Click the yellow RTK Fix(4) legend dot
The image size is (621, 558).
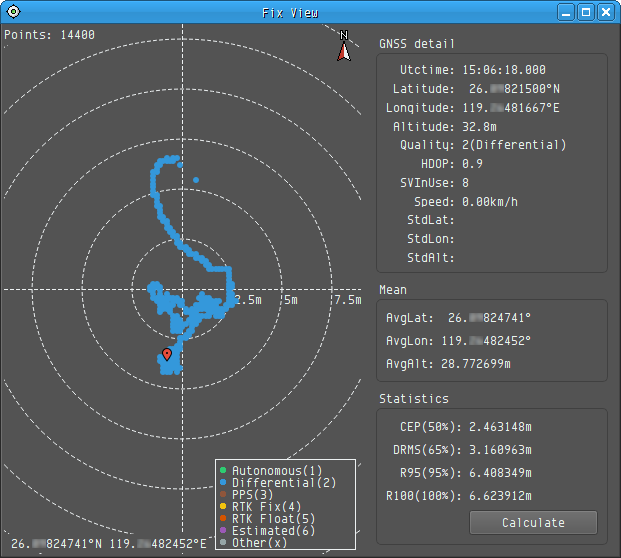pyautogui.click(x=223, y=506)
